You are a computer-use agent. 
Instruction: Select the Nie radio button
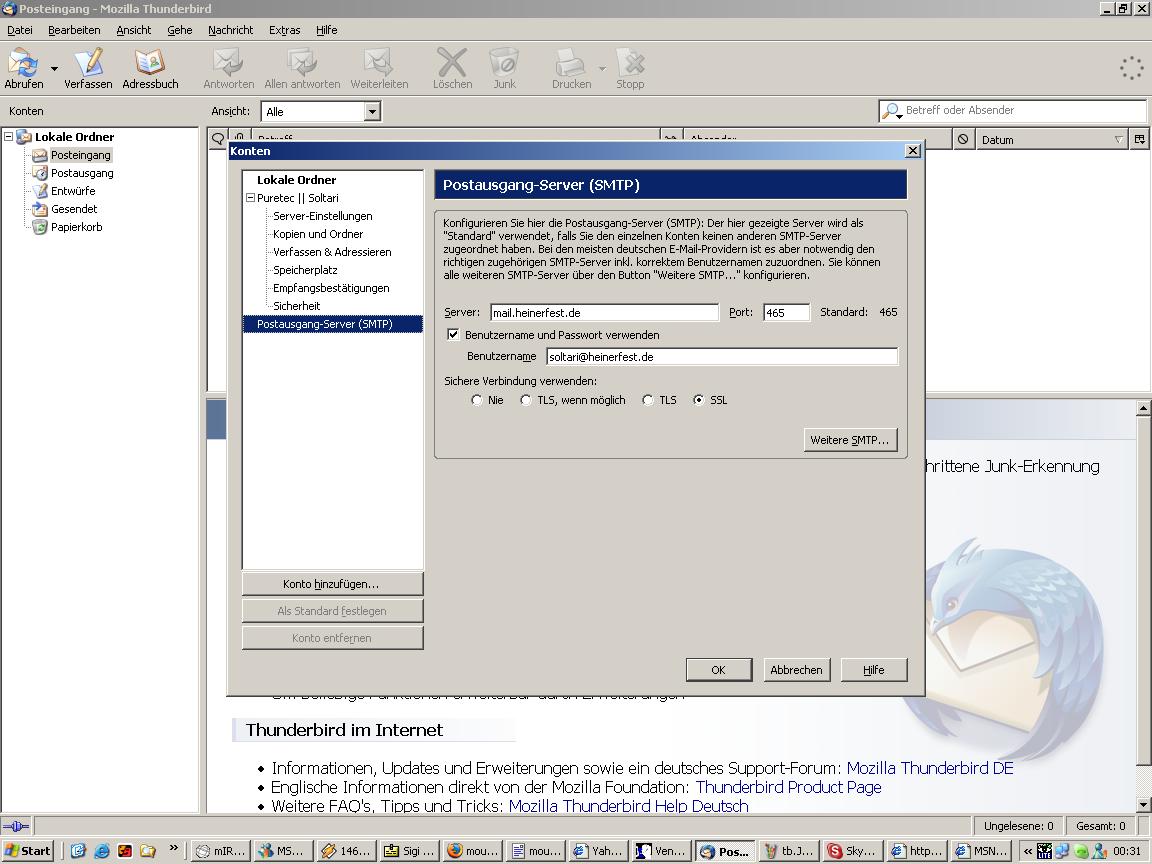coord(477,400)
